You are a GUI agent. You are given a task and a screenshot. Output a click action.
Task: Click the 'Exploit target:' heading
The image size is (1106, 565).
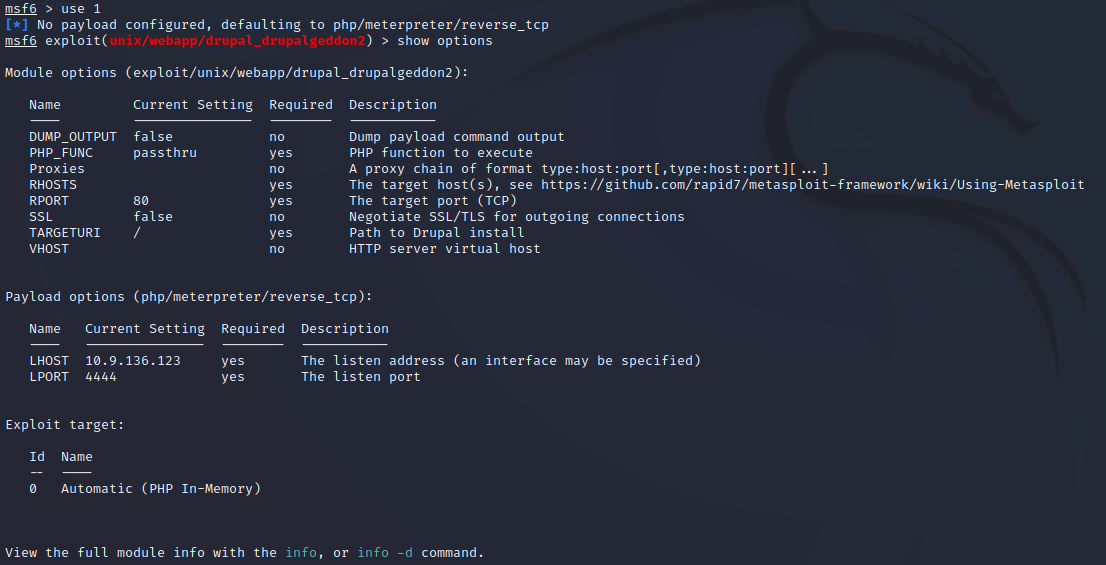coord(65,425)
